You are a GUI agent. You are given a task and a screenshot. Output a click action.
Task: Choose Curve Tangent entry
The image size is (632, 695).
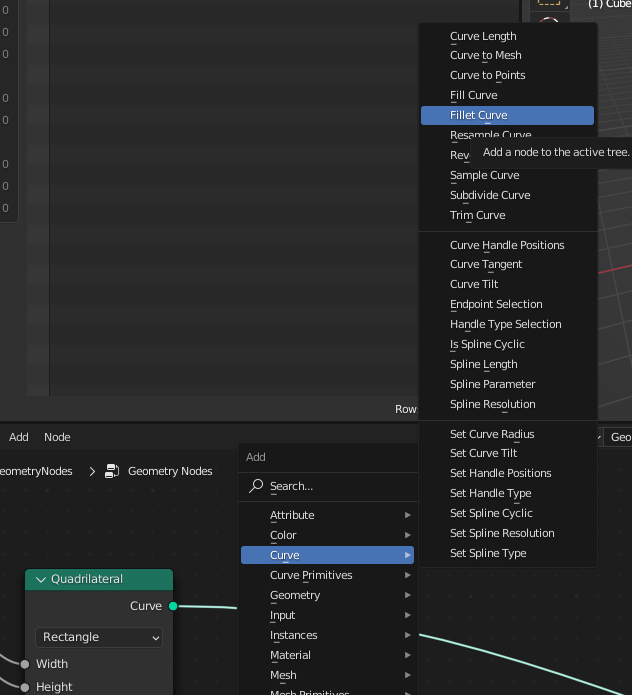[x=507, y=264]
